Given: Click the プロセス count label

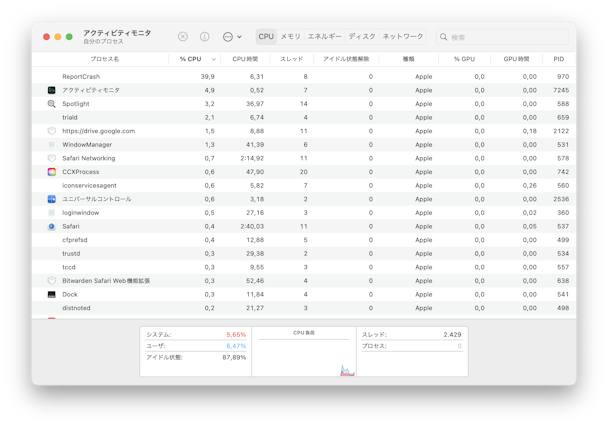Looking at the screenshot, I should point(374,346).
